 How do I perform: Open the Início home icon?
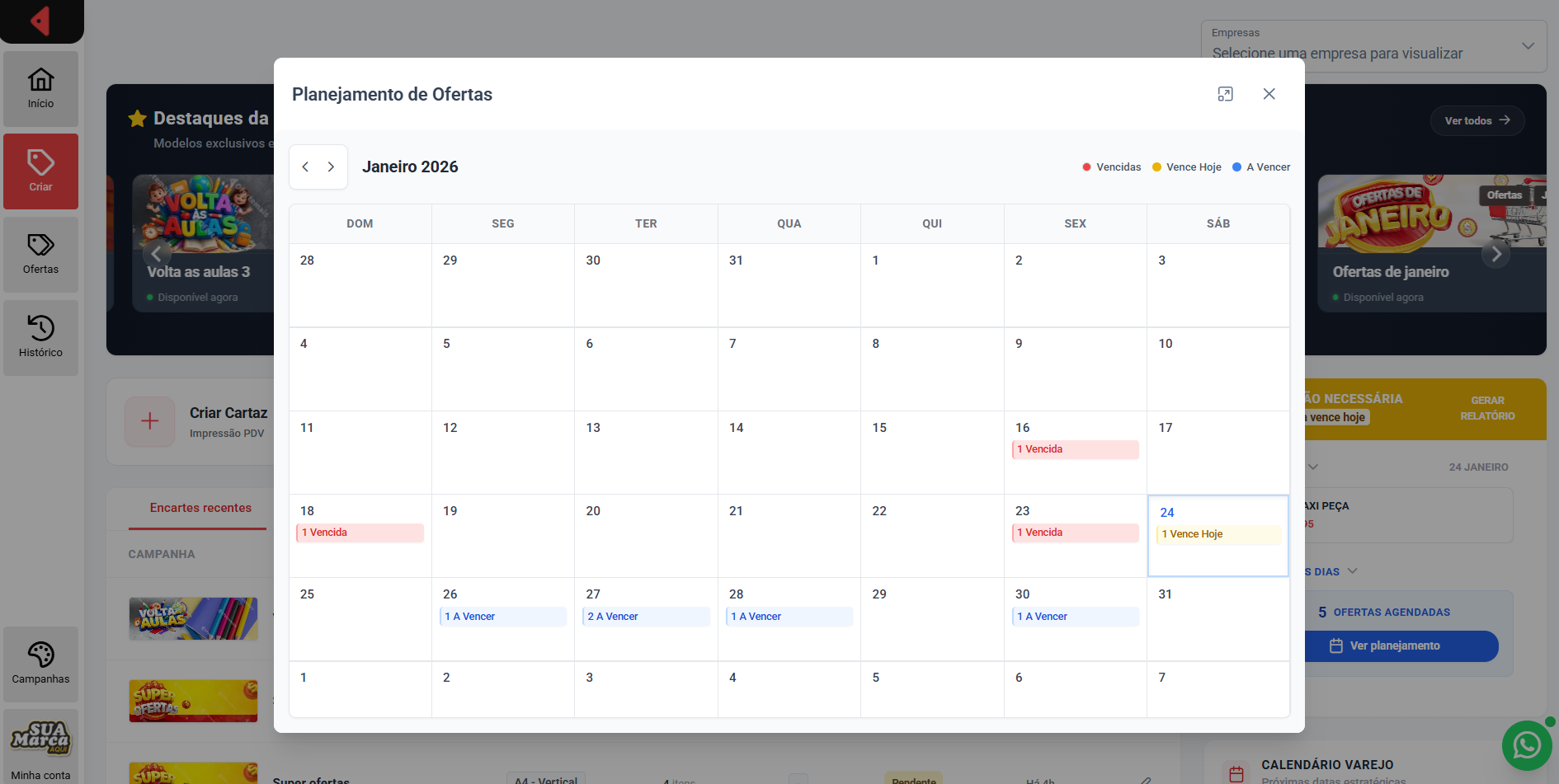click(40, 80)
